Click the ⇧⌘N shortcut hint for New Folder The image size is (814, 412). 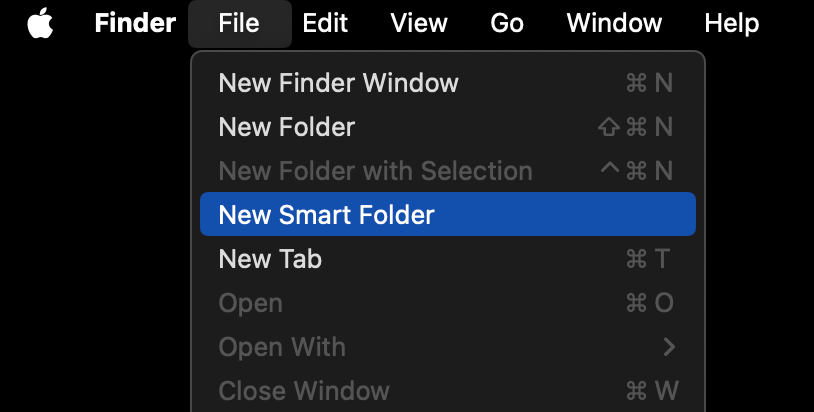pos(635,127)
